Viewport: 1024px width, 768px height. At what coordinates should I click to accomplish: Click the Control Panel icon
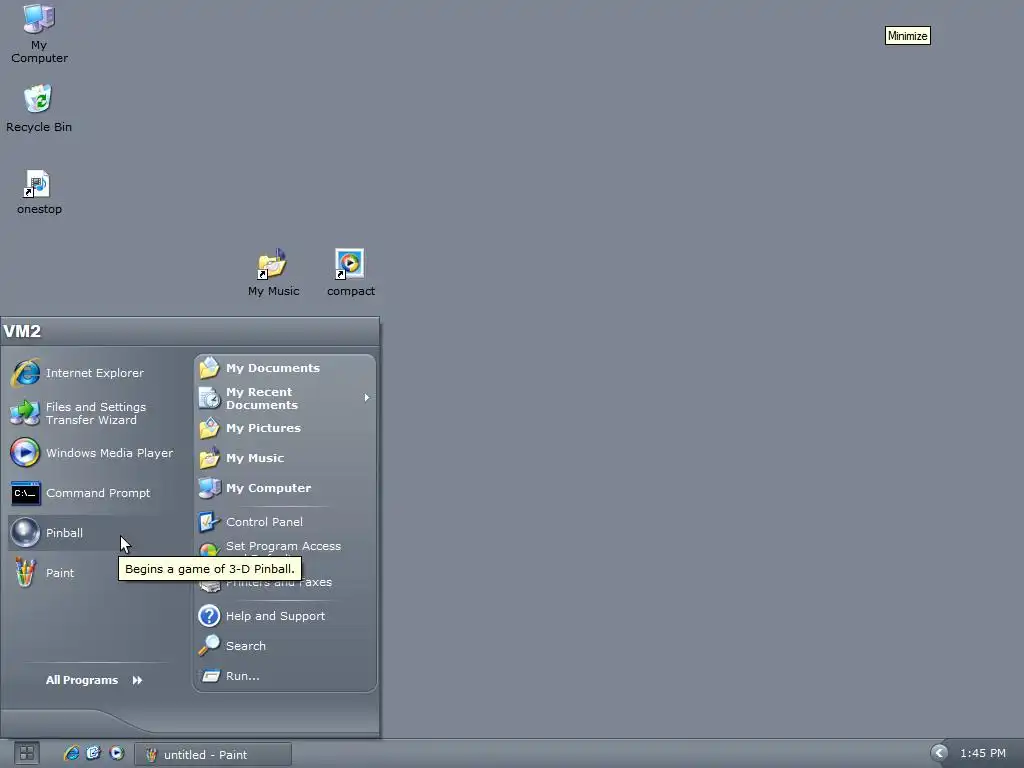click(209, 522)
